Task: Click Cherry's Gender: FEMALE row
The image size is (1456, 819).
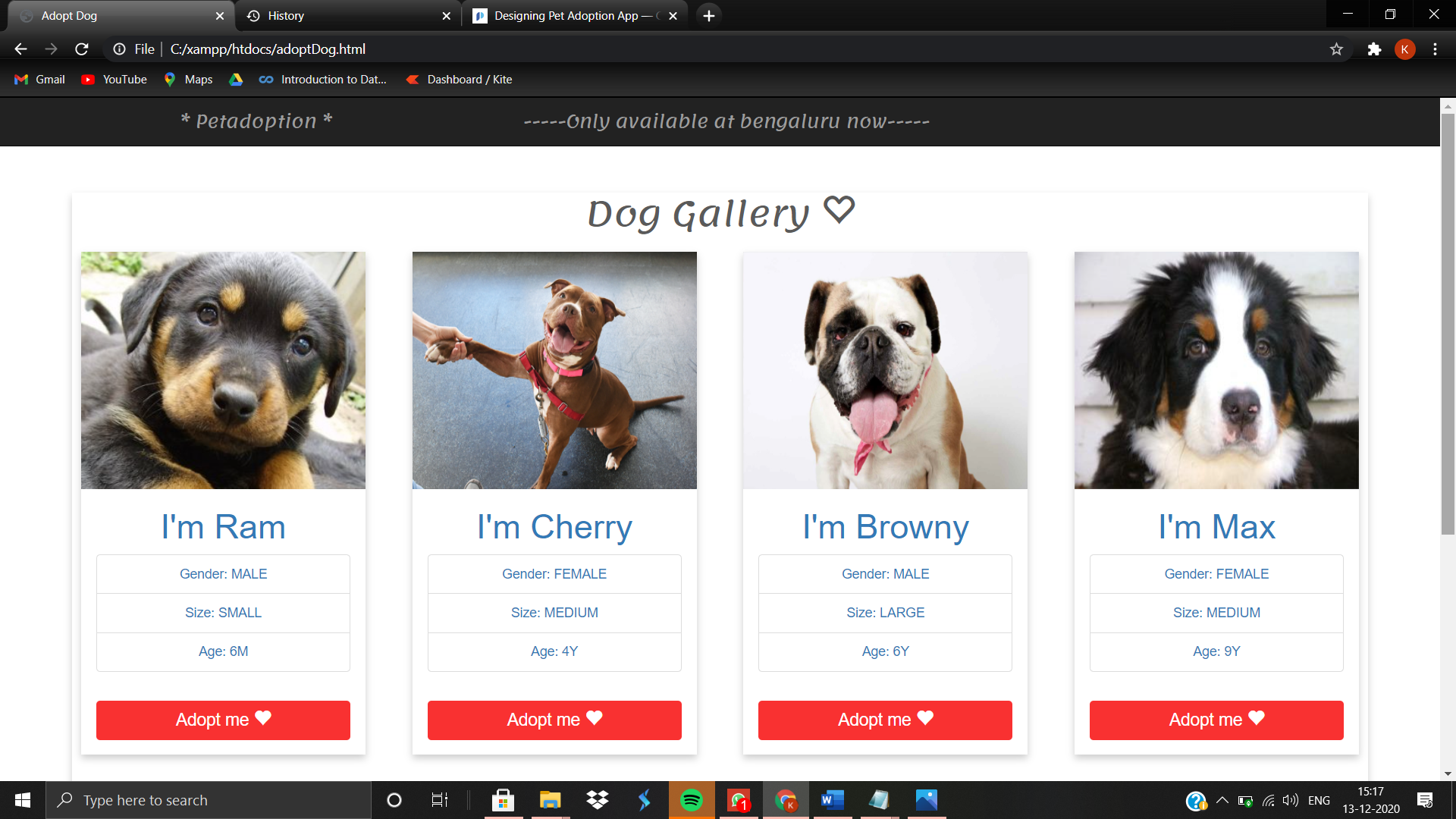Action: (x=554, y=574)
